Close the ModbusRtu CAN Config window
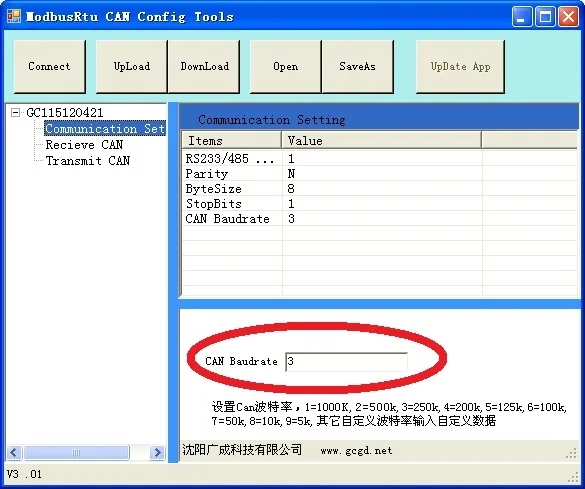The height and width of the screenshot is (489, 585). (568, 17)
